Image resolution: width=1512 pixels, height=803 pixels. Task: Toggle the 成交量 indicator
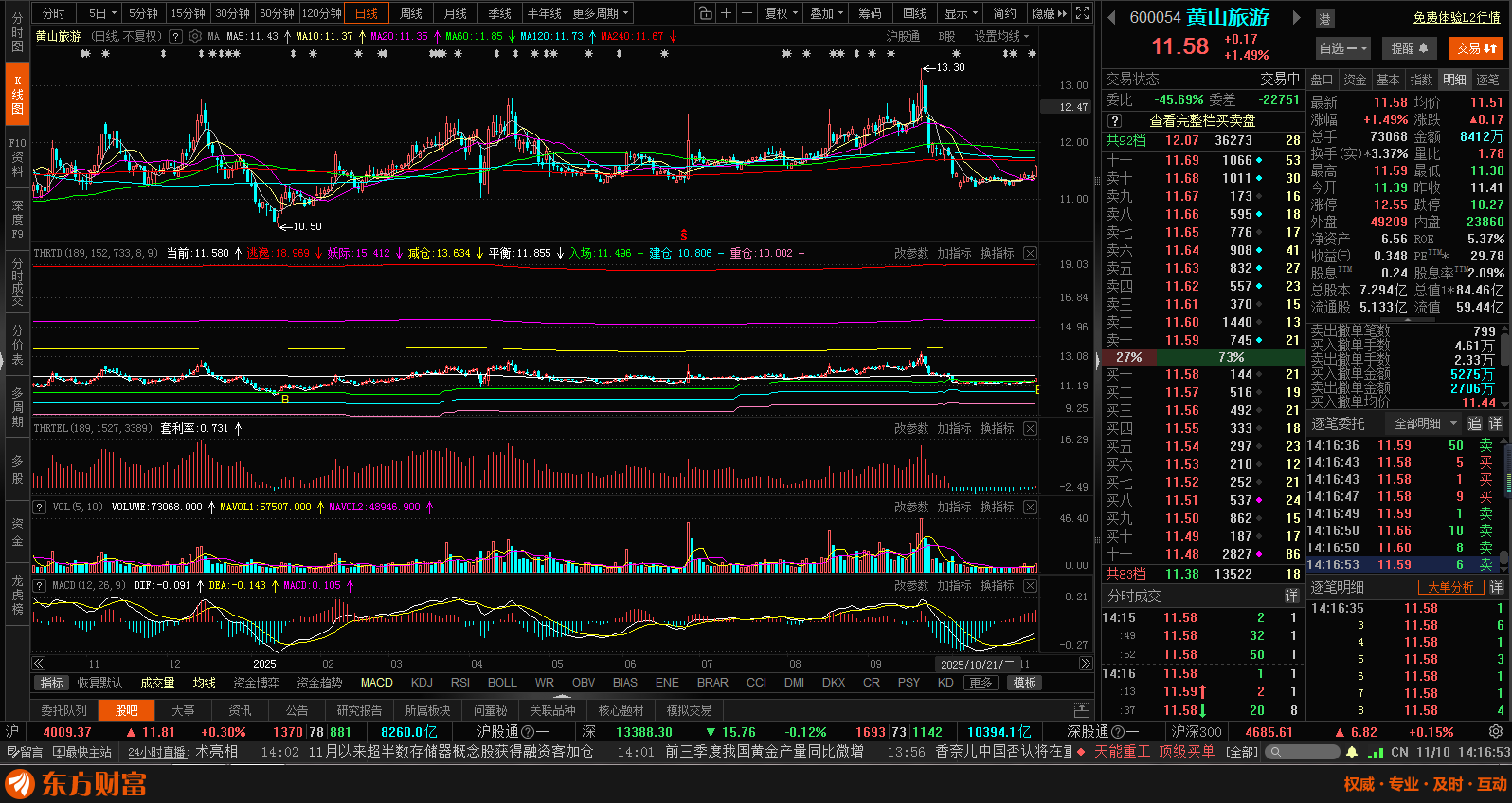point(157,683)
